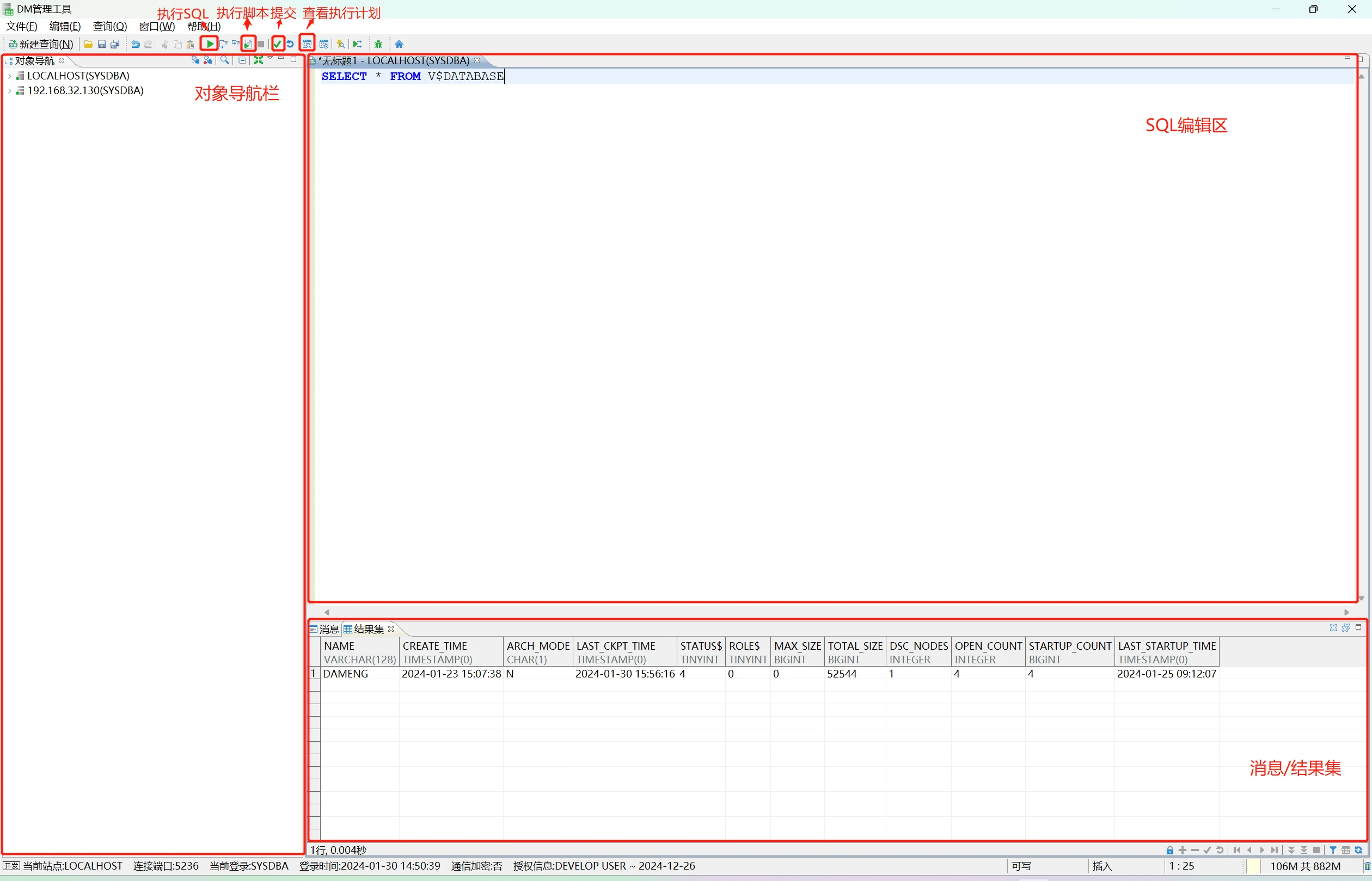Collapse all in object navigator panel
Screen dimensions: 1372x881
(x=242, y=60)
